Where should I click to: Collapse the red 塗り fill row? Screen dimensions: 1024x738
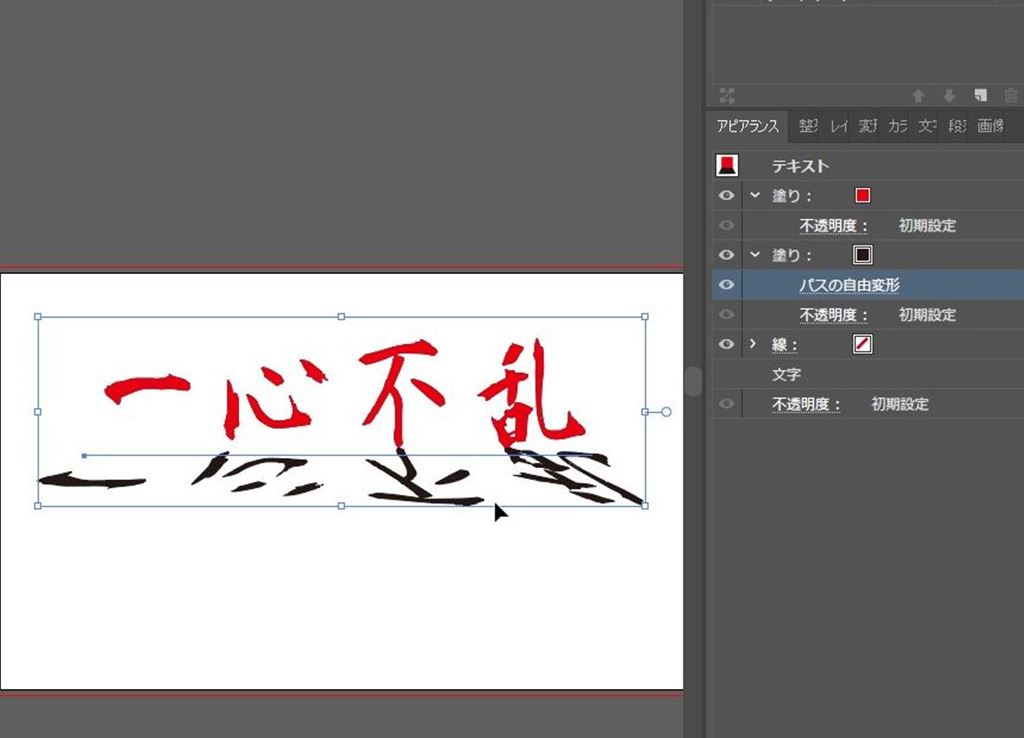755,196
